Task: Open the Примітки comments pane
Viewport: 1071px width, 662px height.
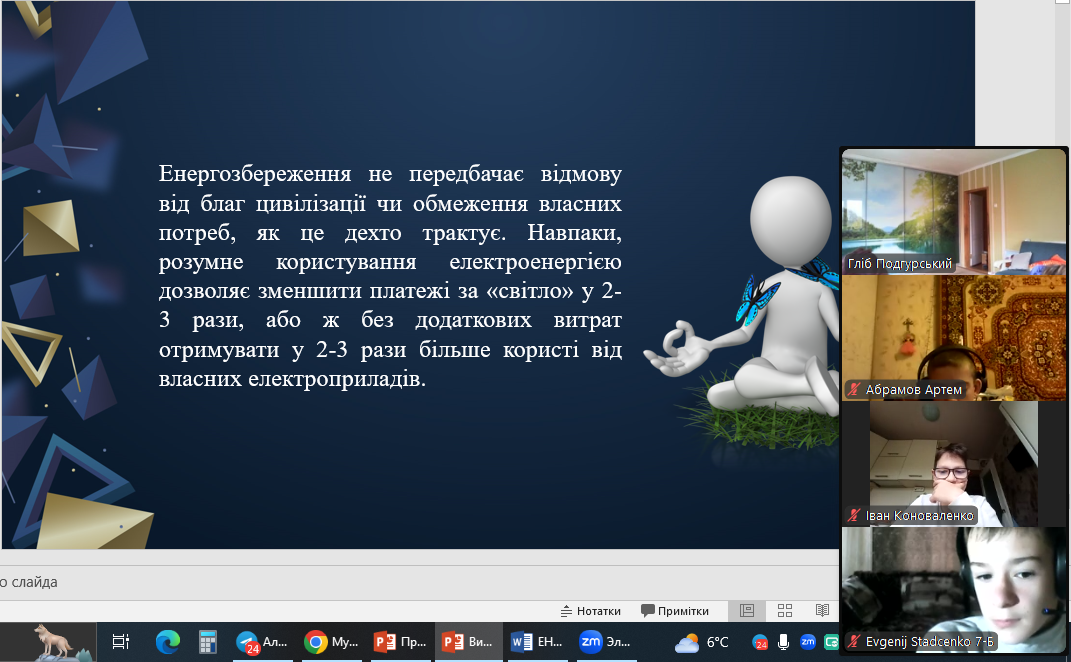Action: coord(675,611)
